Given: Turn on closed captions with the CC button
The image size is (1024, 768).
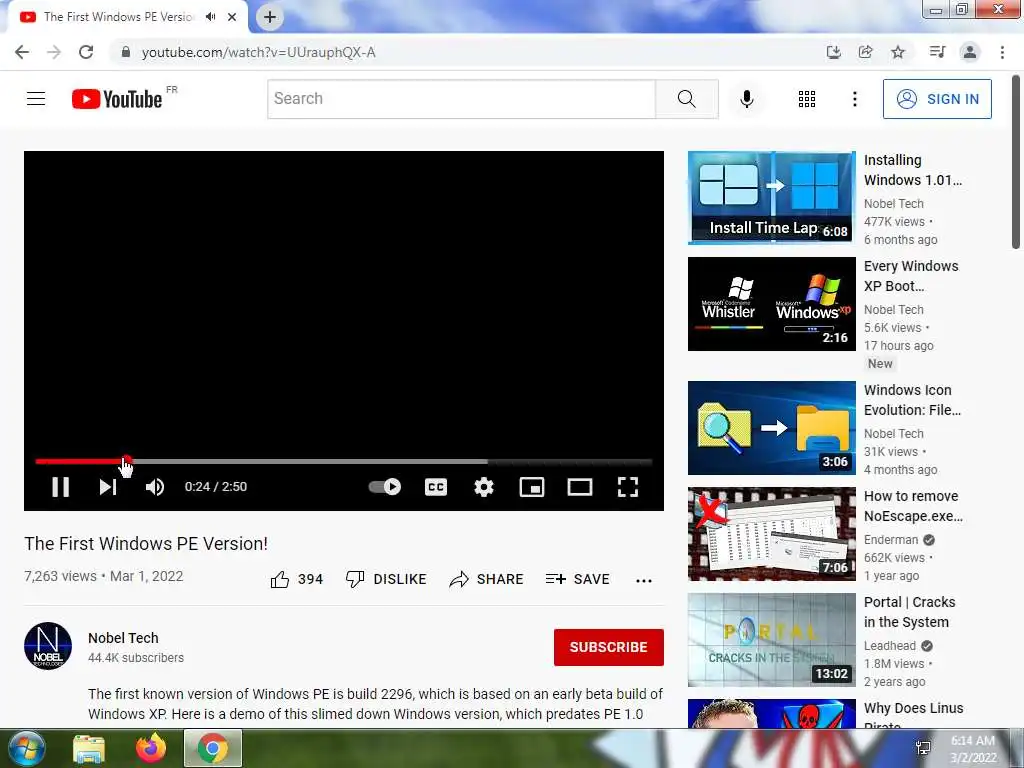Looking at the screenshot, I should coord(436,487).
